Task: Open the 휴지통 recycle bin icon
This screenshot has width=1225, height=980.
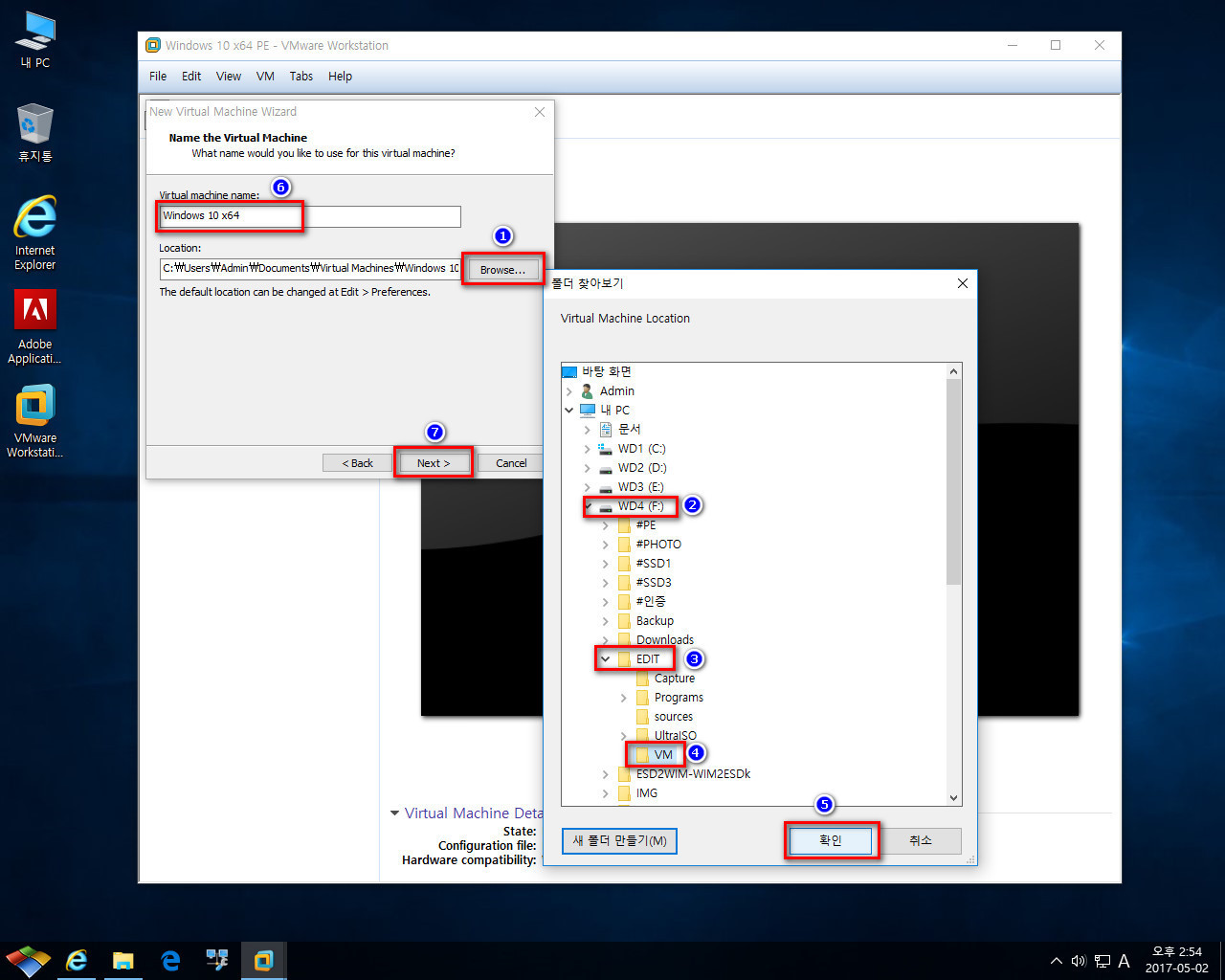Action: (x=34, y=133)
